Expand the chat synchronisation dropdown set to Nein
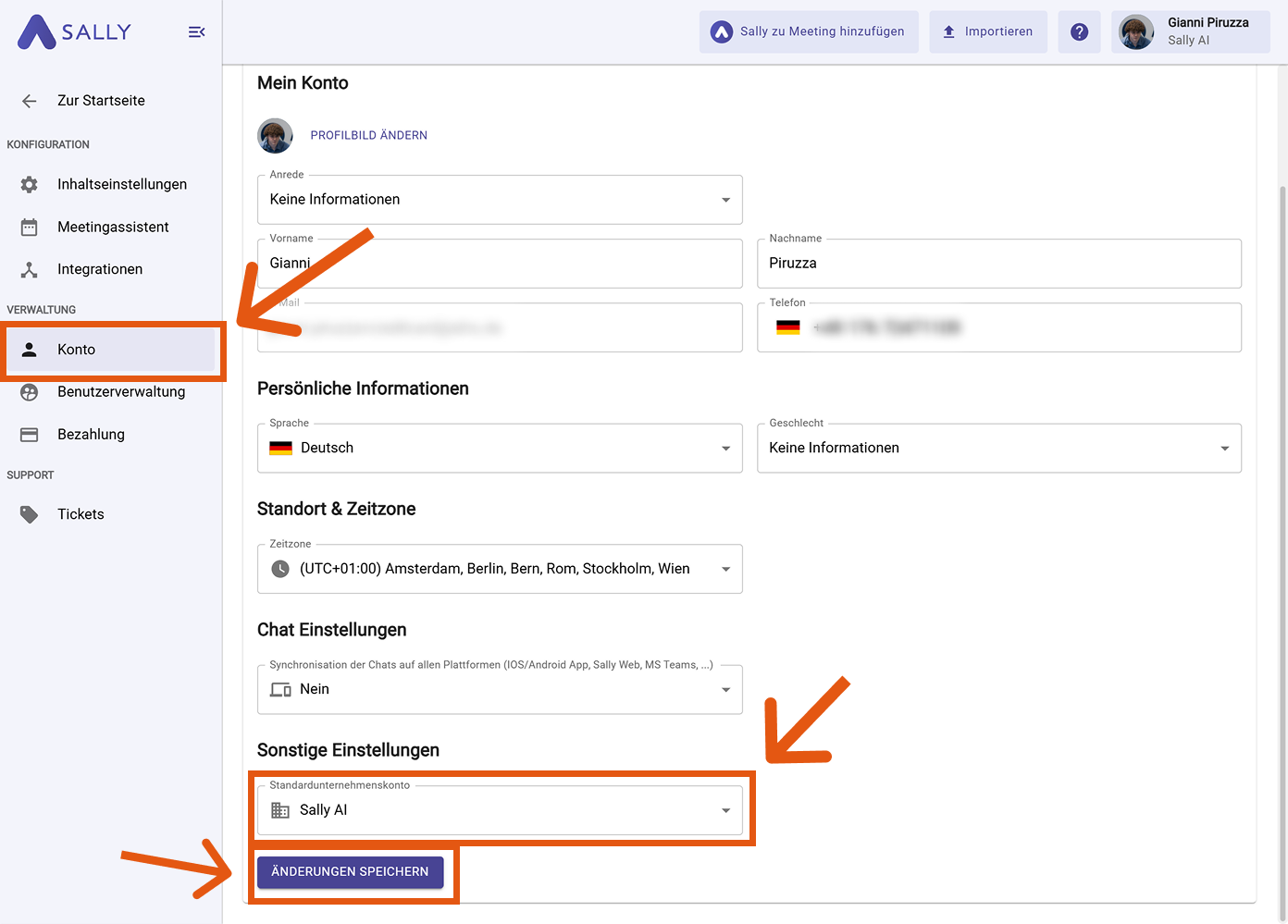The height and width of the screenshot is (924, 1288). (500, 690)
